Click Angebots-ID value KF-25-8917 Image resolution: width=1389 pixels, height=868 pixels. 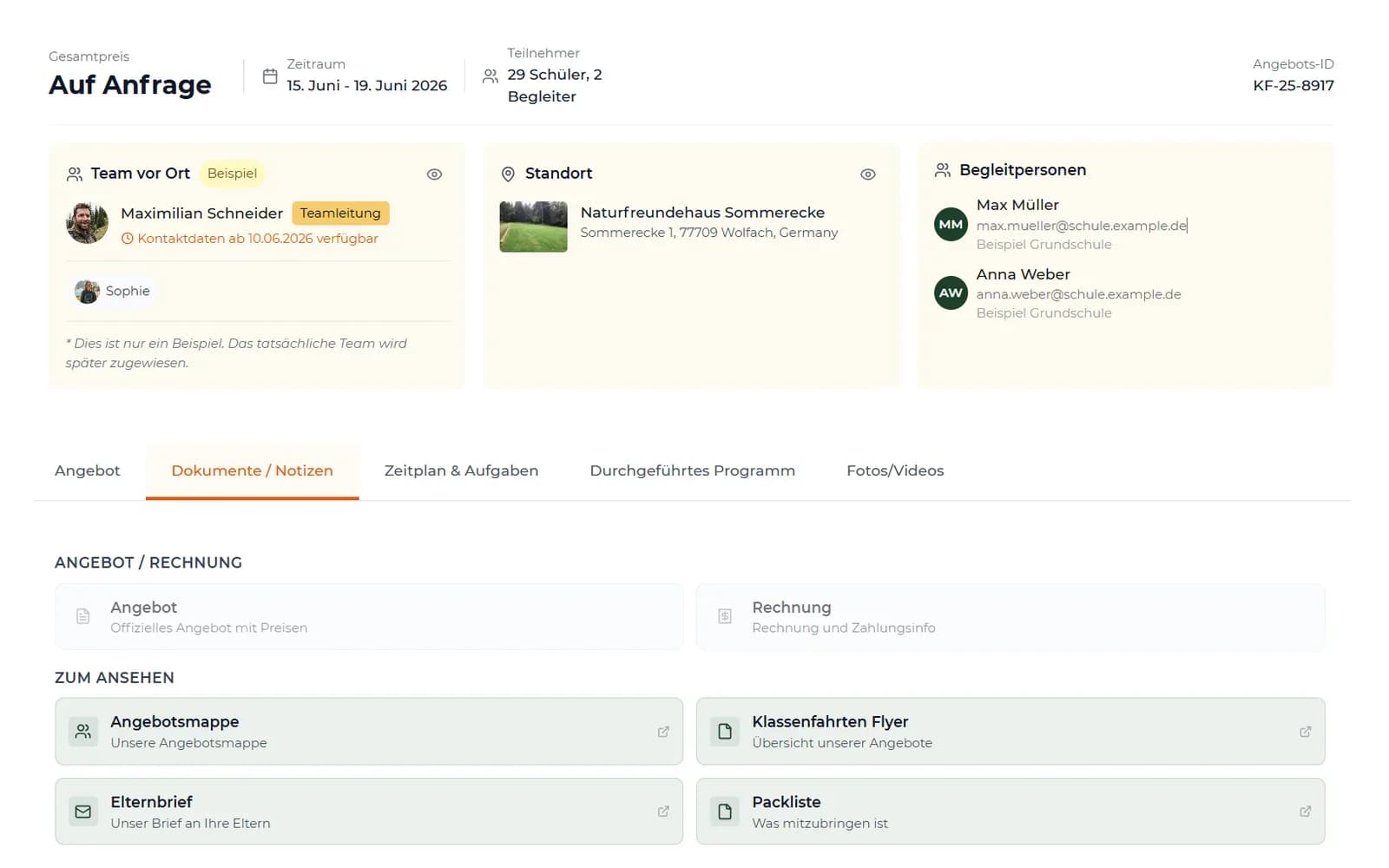[x=1294, y=86]
